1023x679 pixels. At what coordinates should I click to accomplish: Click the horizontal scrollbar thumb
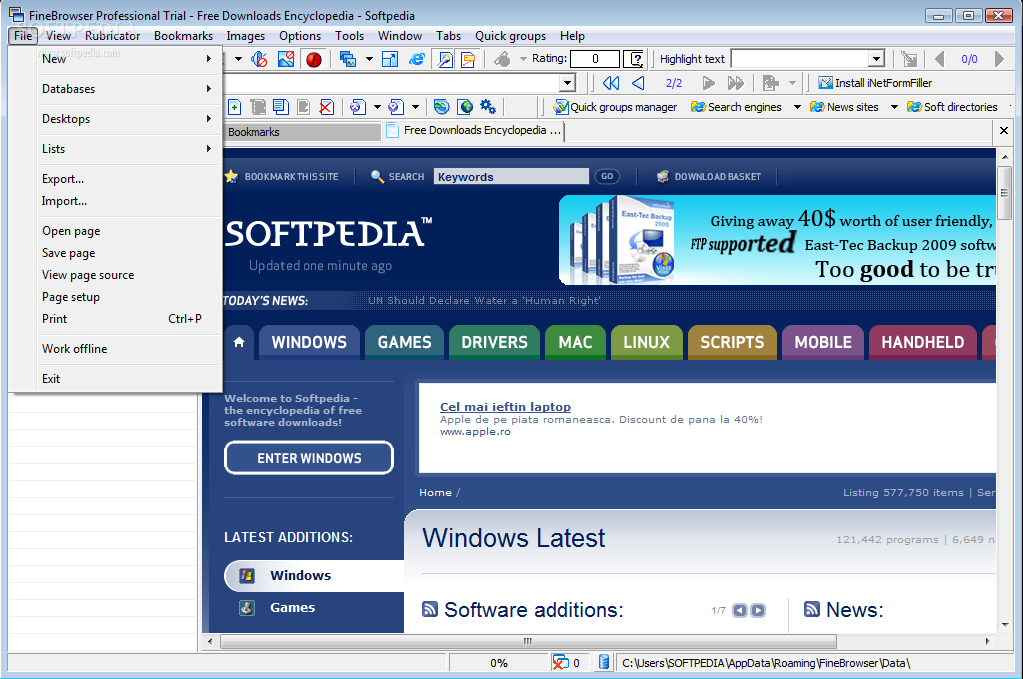(x=528, y=641)
